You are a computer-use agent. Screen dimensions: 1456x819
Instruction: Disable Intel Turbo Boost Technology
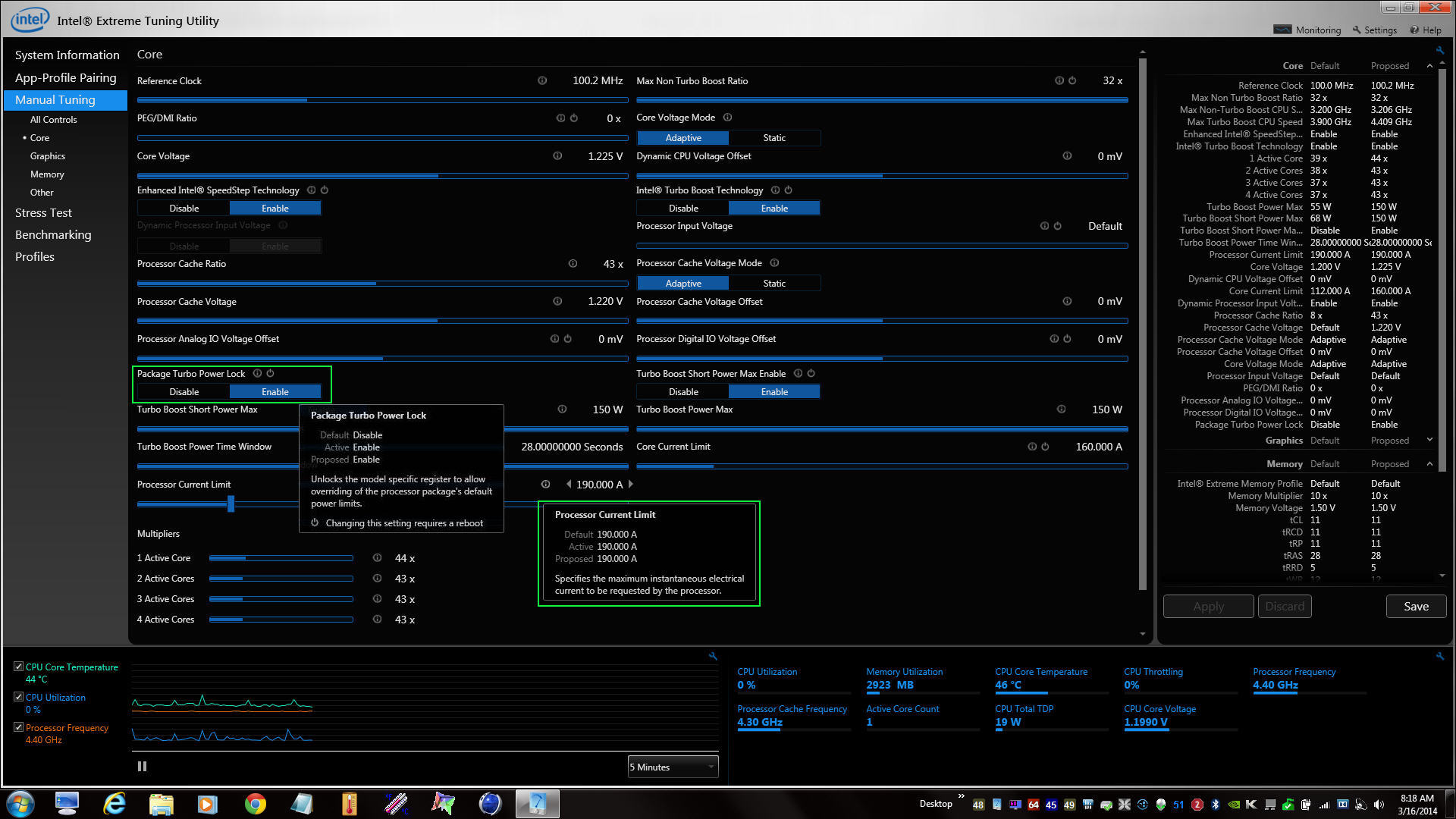[x=683, y=209]
